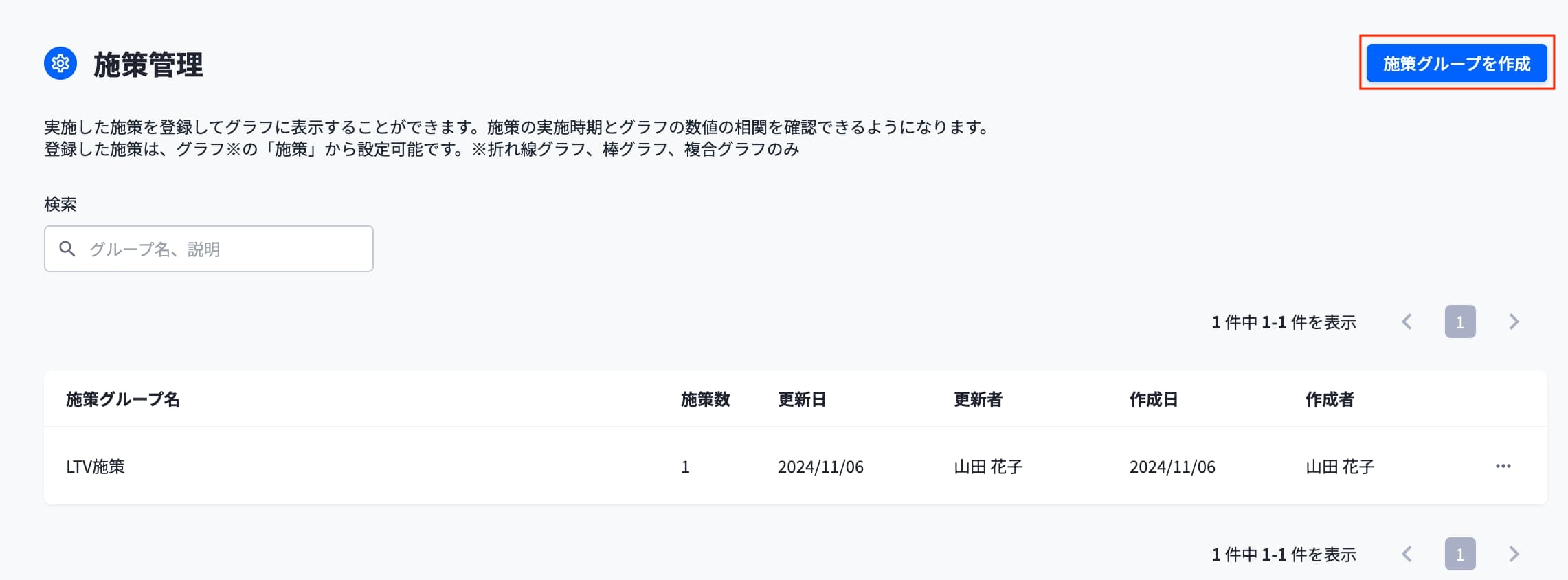1568x580 pixels.
Task: Click the 更新日 column header
Action: (802, 399)
